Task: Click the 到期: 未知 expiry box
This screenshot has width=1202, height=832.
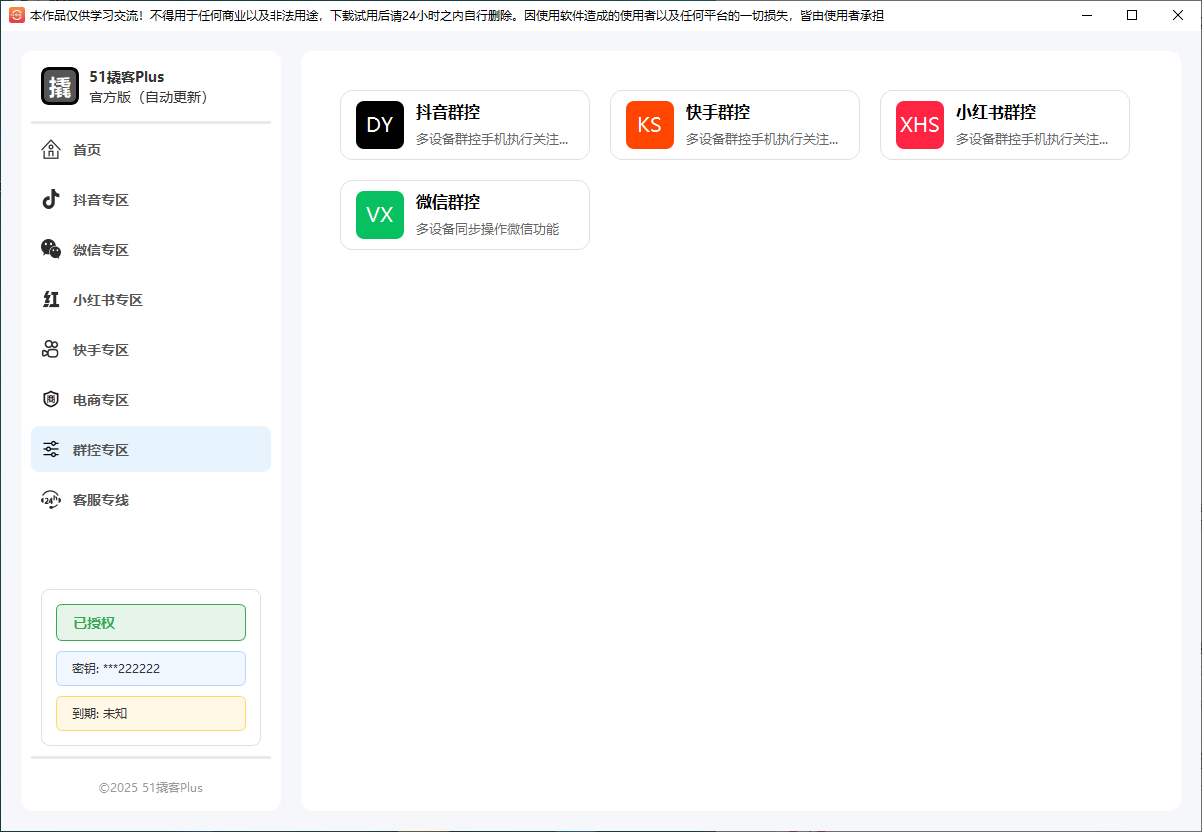Action: 150,714
